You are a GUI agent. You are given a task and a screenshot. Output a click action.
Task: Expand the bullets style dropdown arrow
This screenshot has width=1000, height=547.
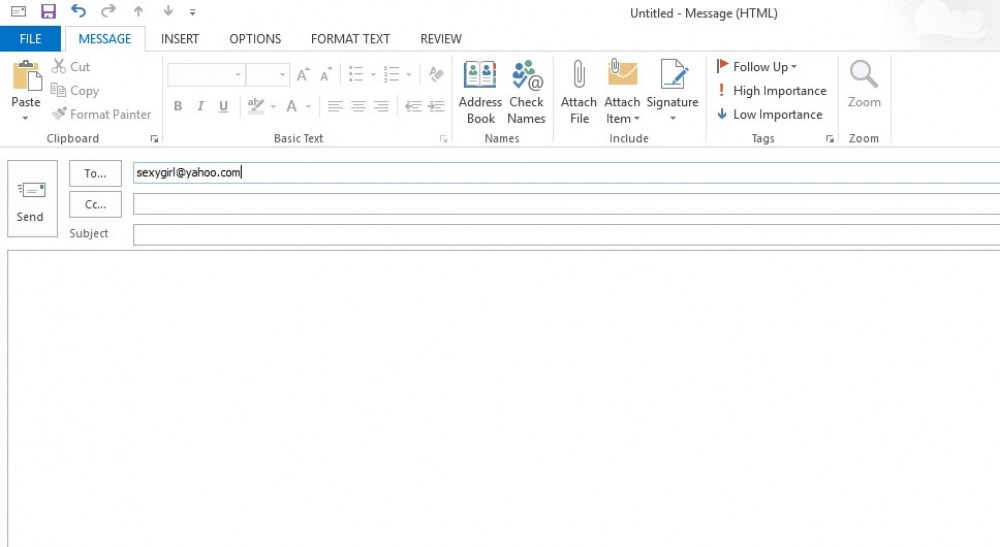[374, 75]
